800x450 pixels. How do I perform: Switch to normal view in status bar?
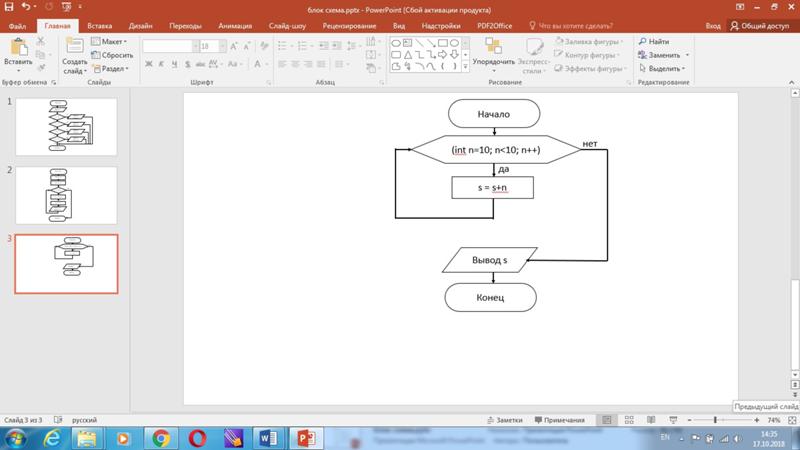[609, 420]
